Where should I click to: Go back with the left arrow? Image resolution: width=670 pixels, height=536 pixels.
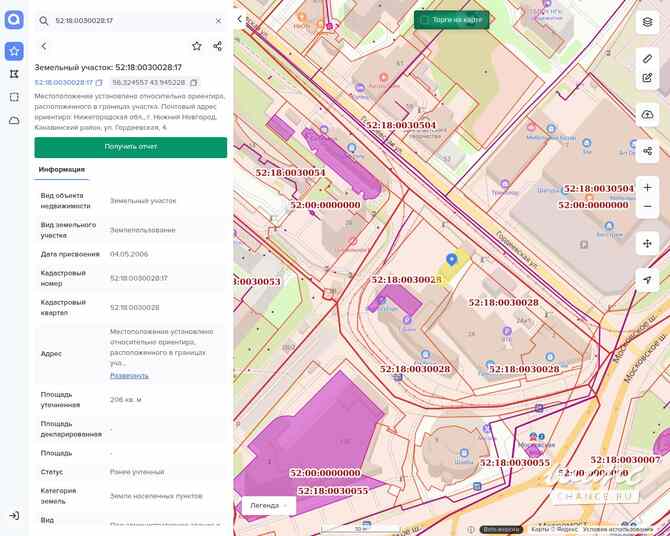[x=44, y=46]
